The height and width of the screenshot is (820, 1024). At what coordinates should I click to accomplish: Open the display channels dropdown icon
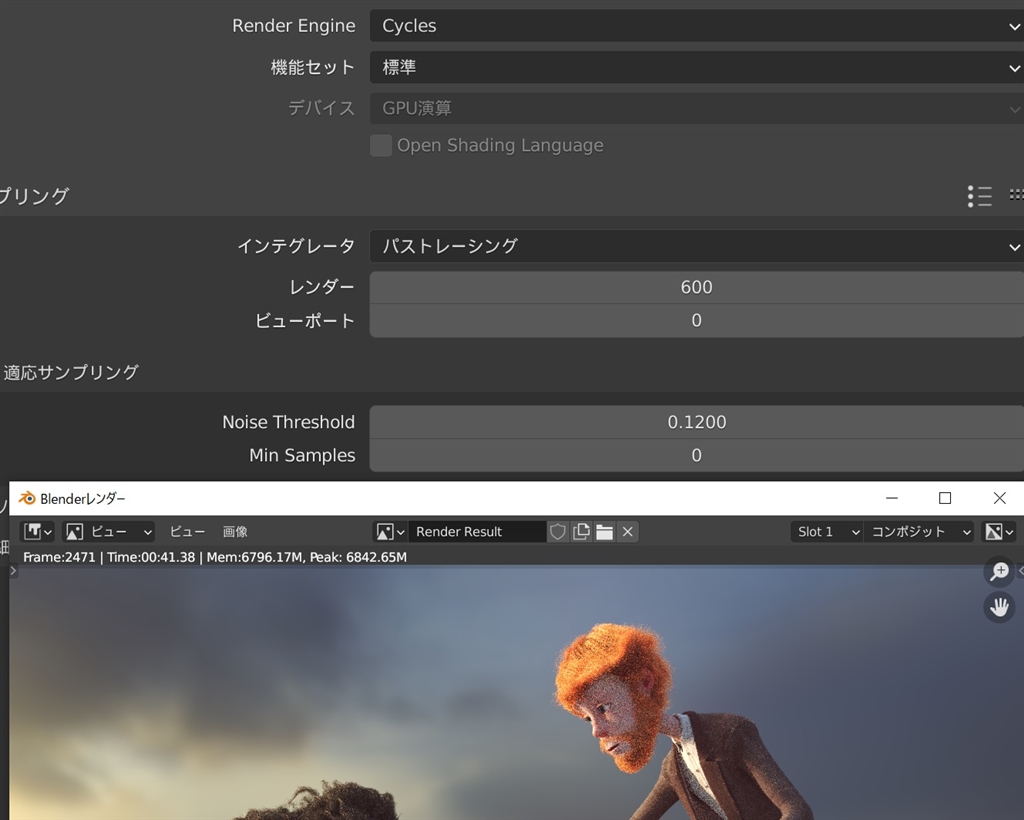click(999, 532)
